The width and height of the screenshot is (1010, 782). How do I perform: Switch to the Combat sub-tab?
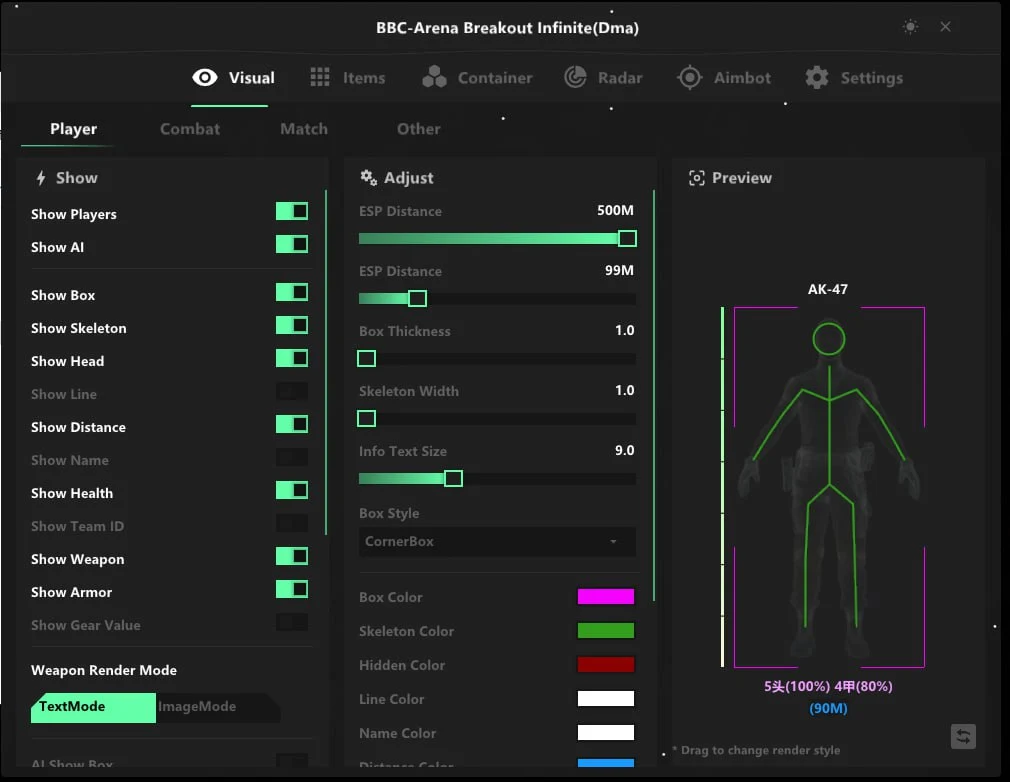tap(190, 129)
